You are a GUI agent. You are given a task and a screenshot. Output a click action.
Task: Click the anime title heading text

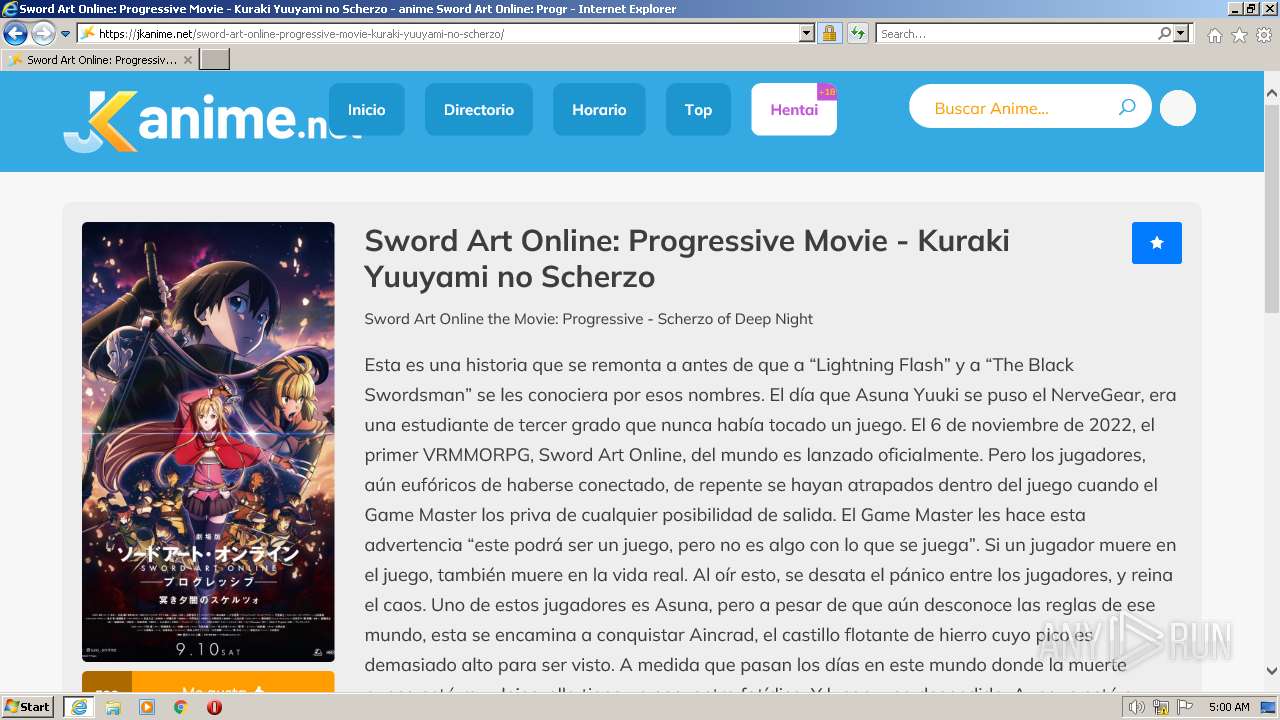click(x=687, y=258)
